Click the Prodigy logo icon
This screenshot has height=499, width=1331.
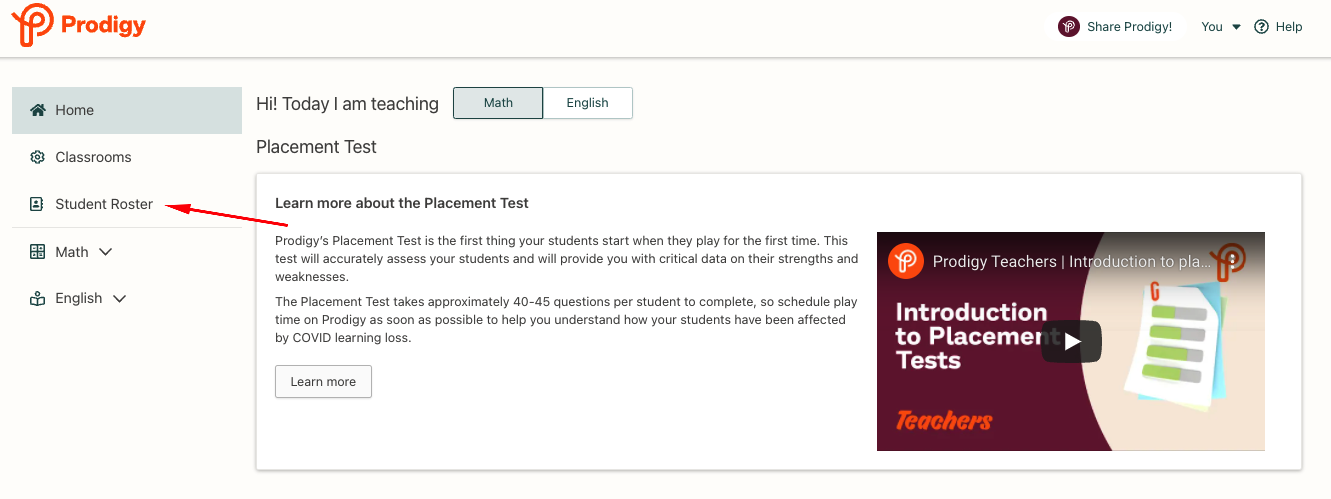point(32,25)
